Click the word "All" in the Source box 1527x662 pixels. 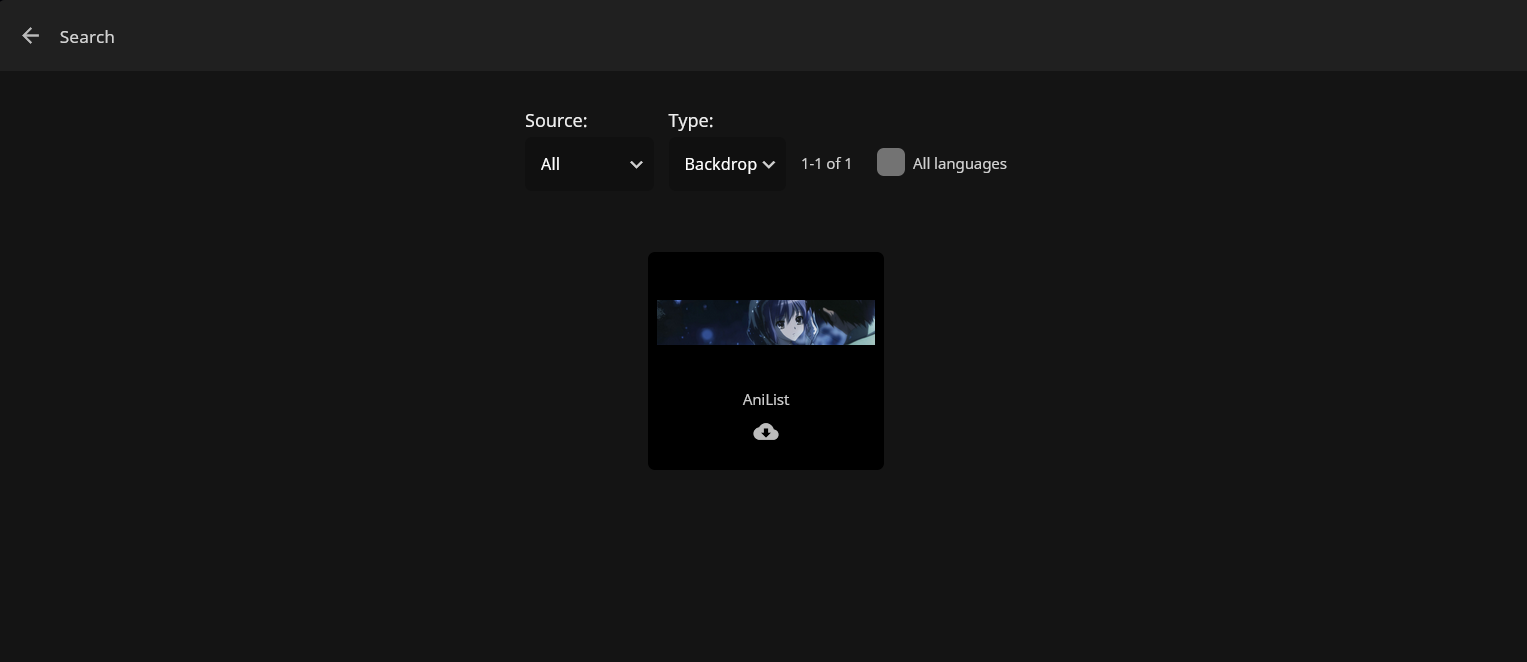point(550,164)
